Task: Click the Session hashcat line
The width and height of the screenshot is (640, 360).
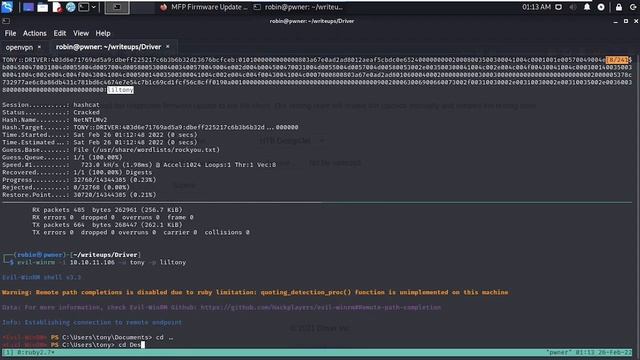Action: [x=51, y=105]
